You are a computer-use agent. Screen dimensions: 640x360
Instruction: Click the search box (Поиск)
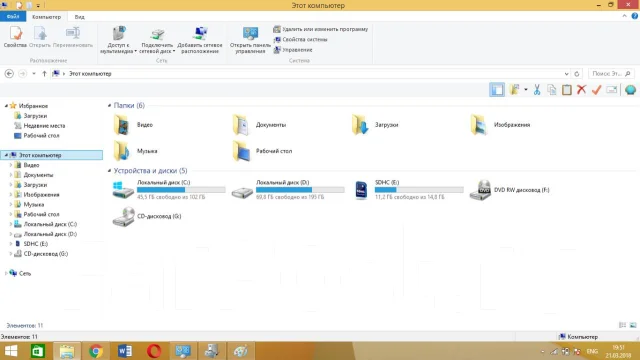(x=611, y=74)
